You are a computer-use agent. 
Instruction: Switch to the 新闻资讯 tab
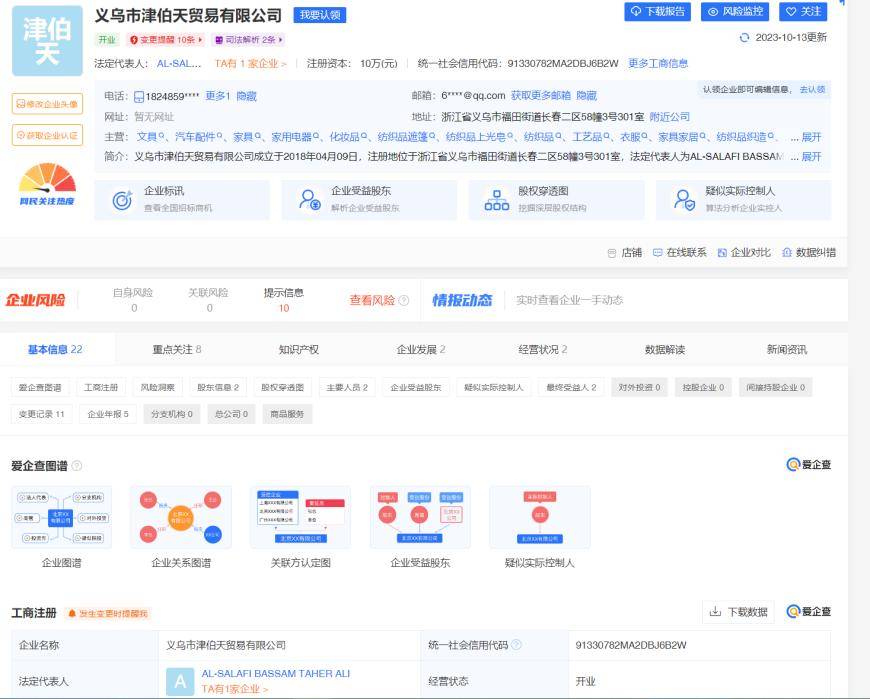point(787,350)
